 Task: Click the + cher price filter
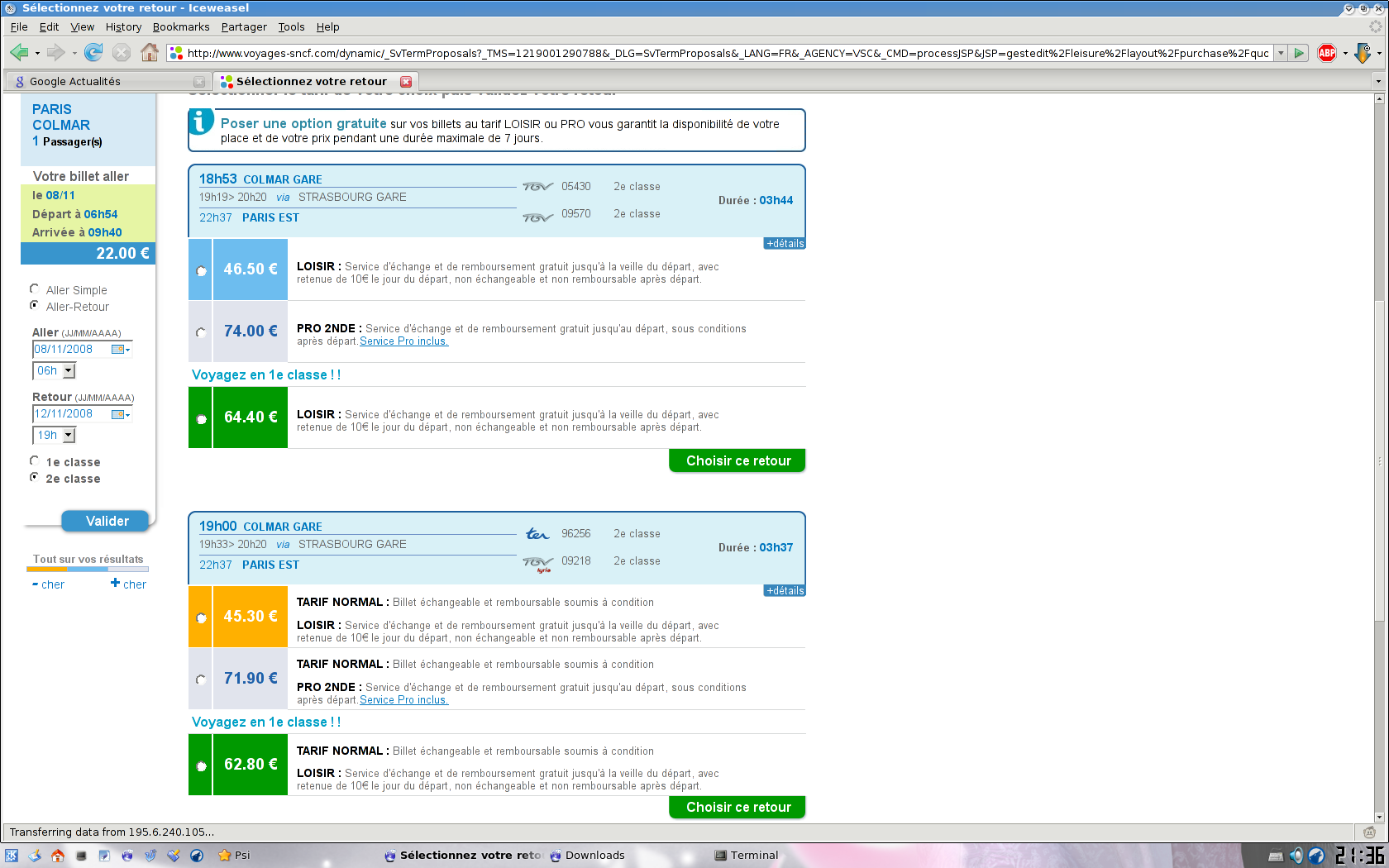click(x=129, y=584)
